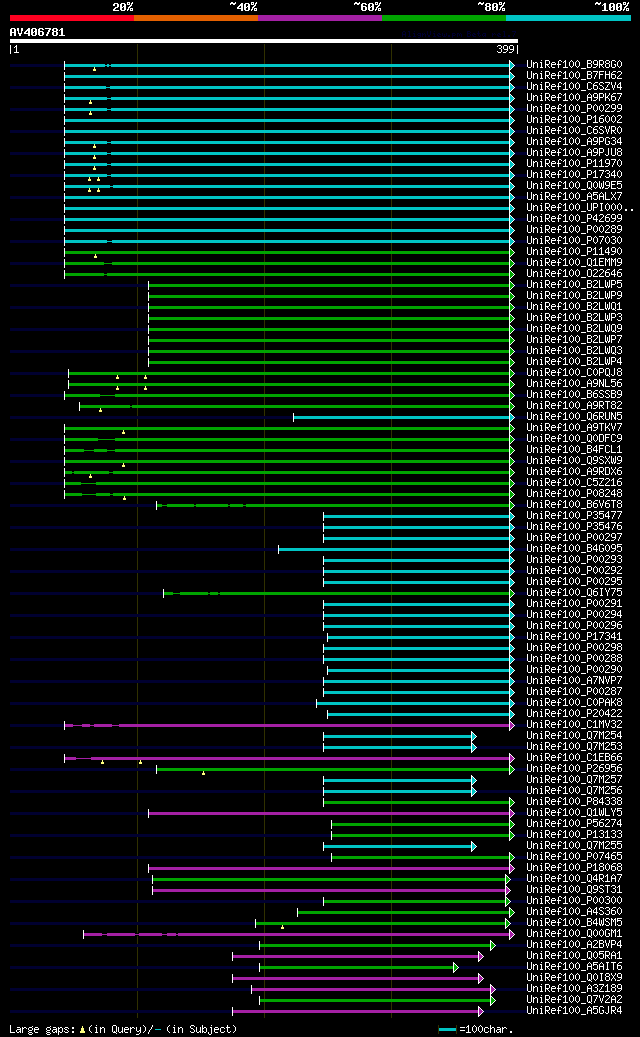Open the UniRef100_P11970 entry

574,163
